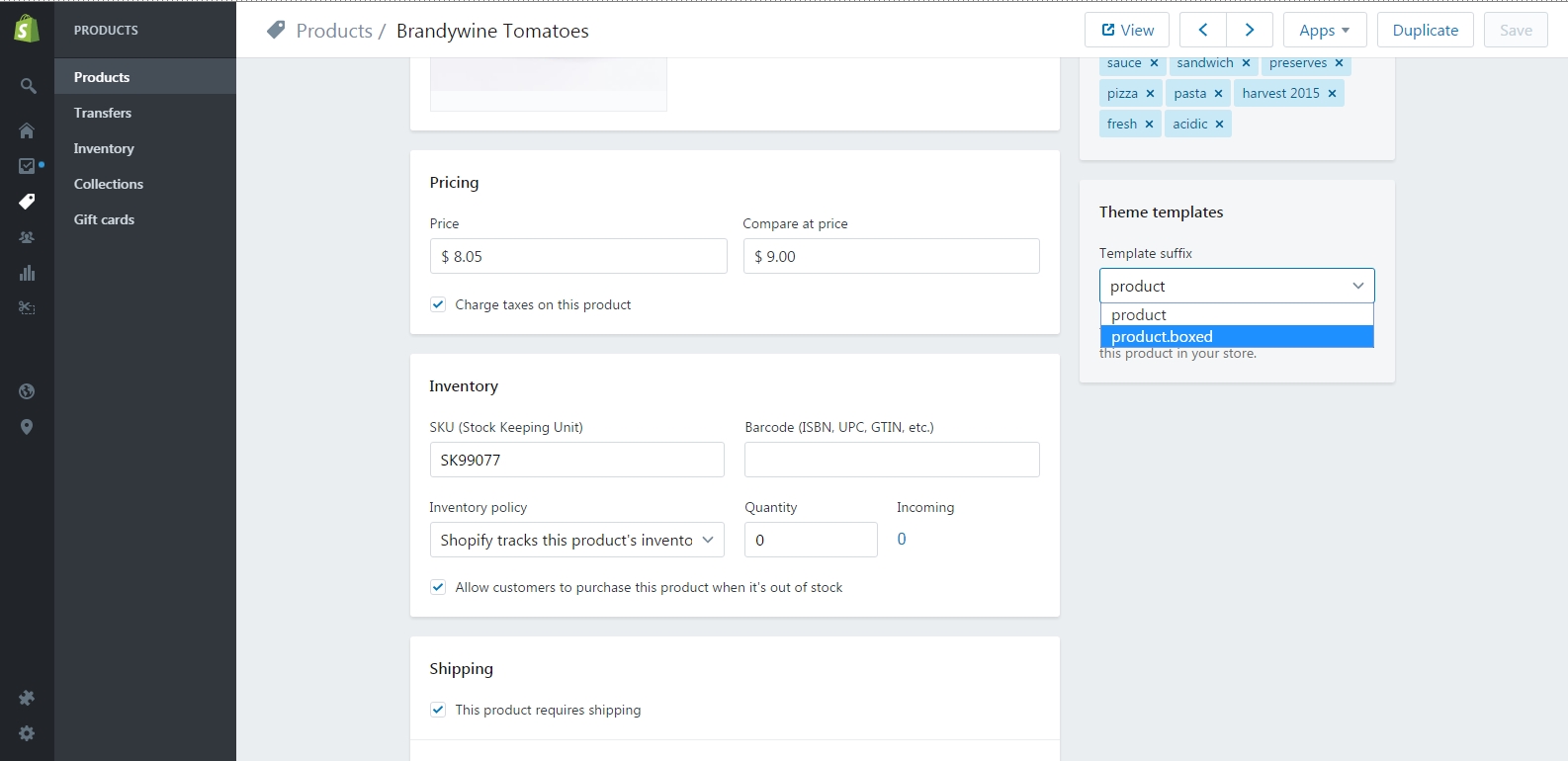The width and height of the screenshot is (1568, 761).
Task: Uncheck This product requires shipping
Action: [438, 710]
